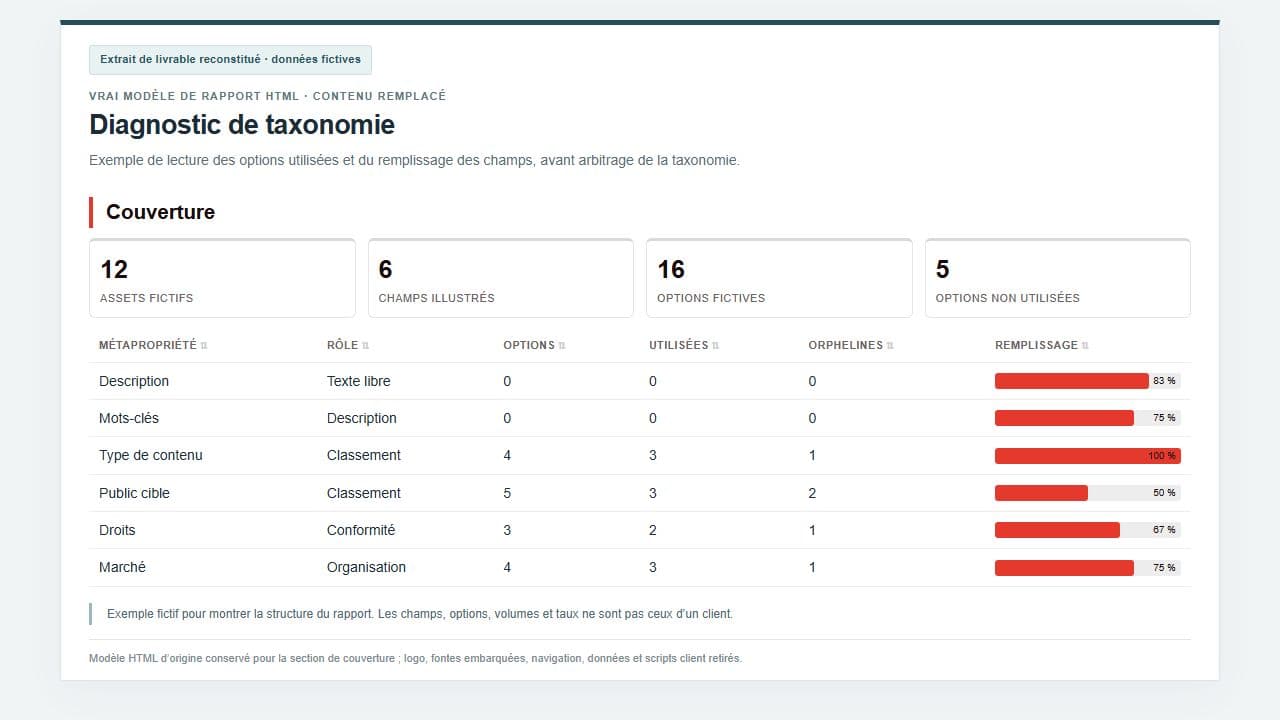
Task: Click the sort icon beside OPTIONS header
Action: tap(562, 346)
